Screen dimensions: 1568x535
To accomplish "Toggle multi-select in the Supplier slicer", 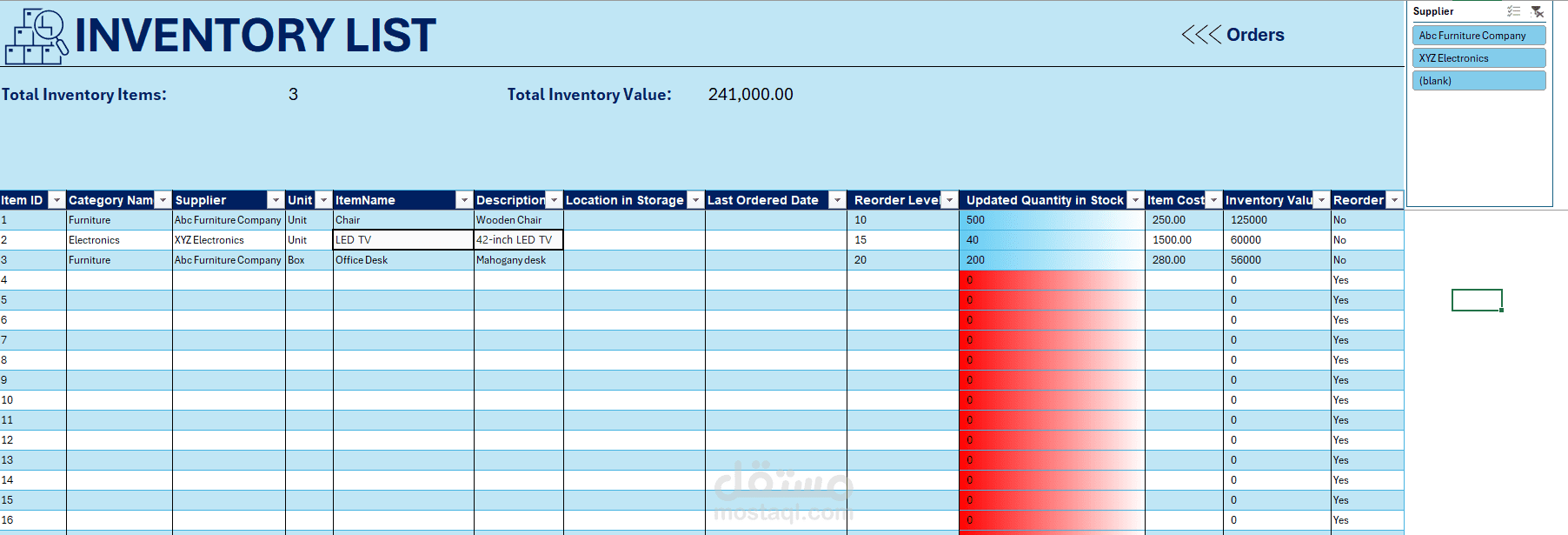I will point(1513,11).
